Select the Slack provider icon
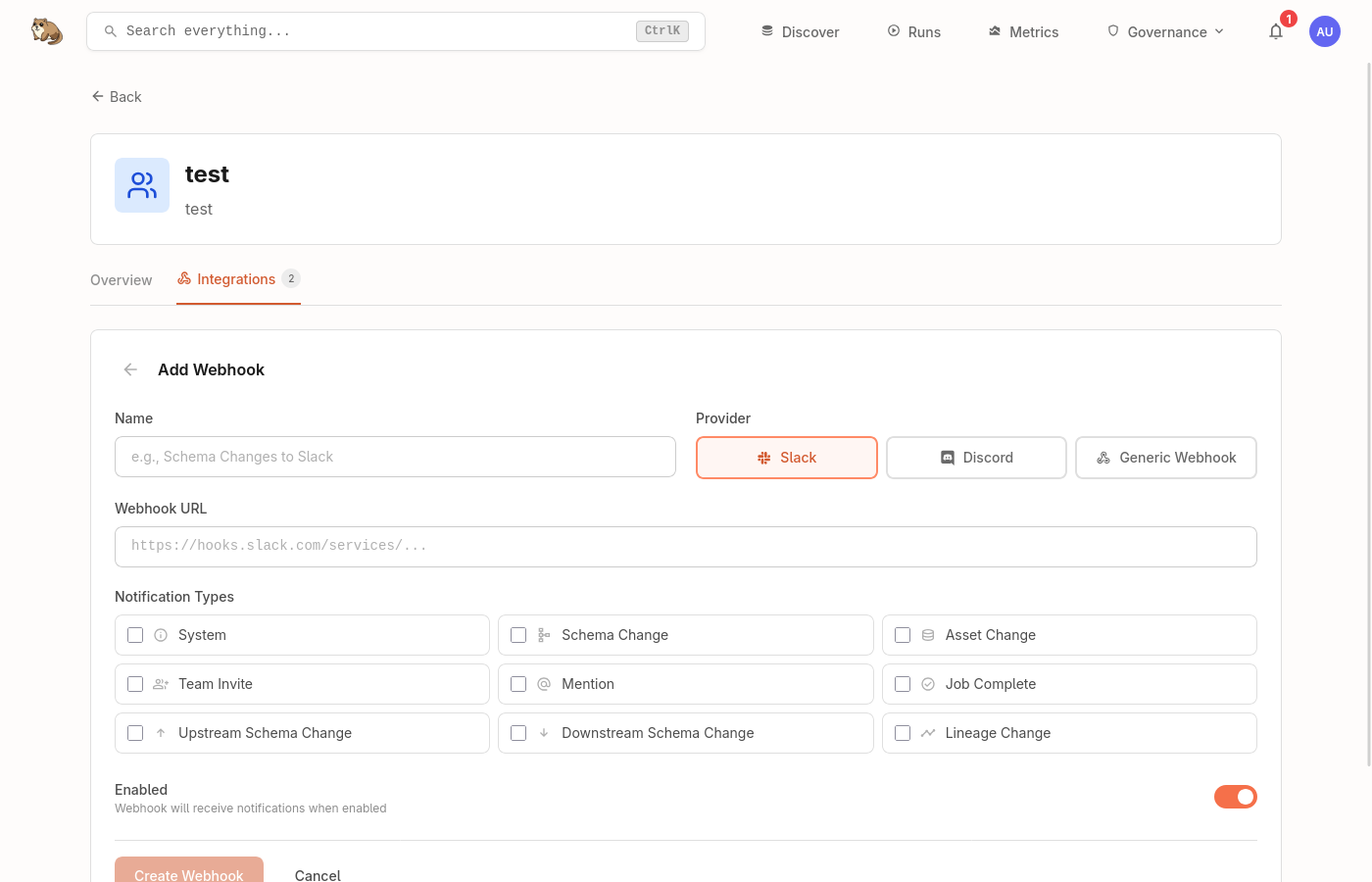This screenshot has width=1372, height=882. tap(762, 458)
